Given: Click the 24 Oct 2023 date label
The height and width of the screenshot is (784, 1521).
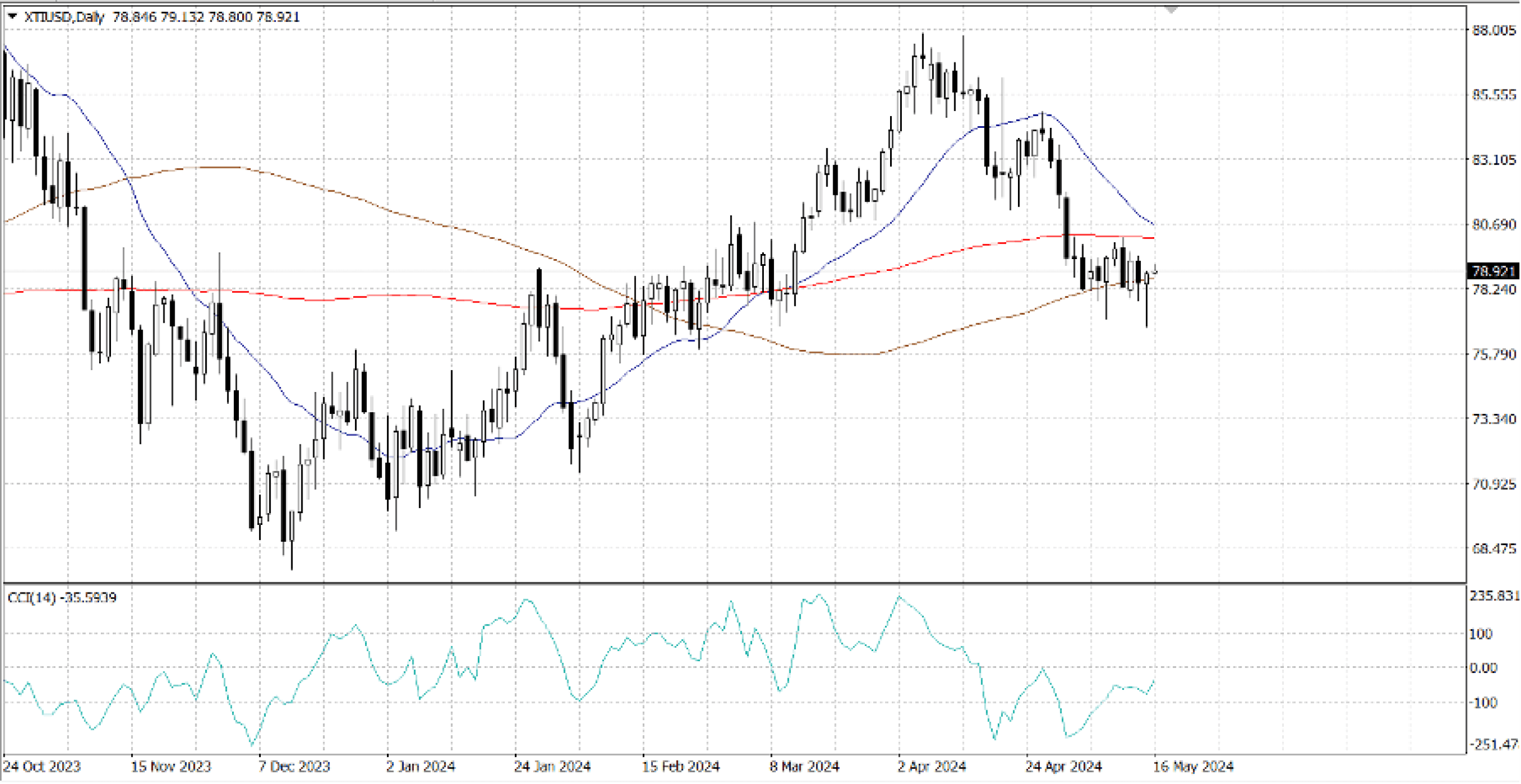Looking at the screenshot, I should 41,767.
